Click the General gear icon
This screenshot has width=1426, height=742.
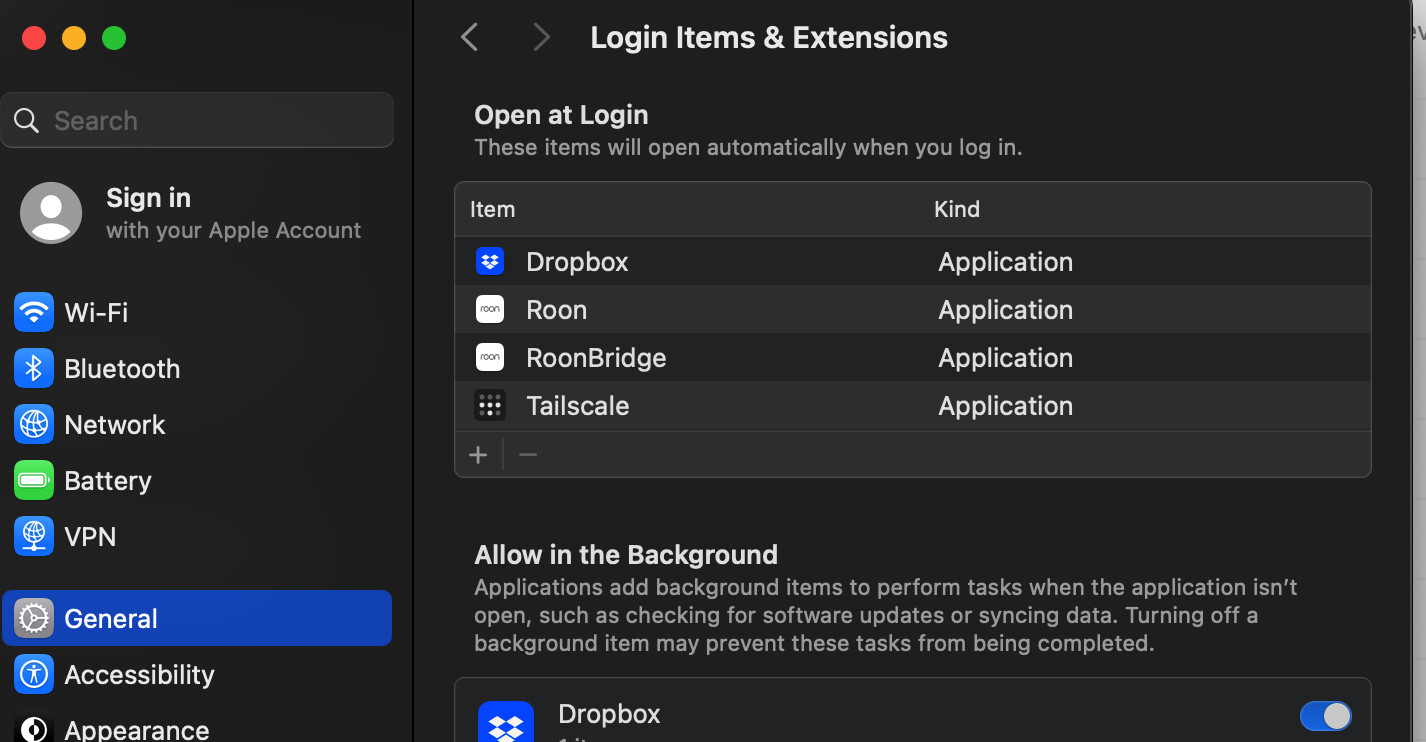[34, 618]
